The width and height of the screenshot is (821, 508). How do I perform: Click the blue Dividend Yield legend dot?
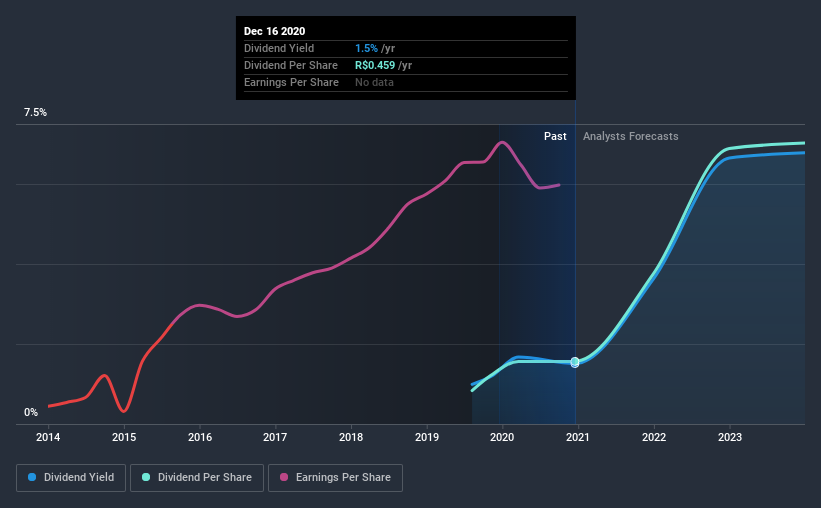coord(32,477)
